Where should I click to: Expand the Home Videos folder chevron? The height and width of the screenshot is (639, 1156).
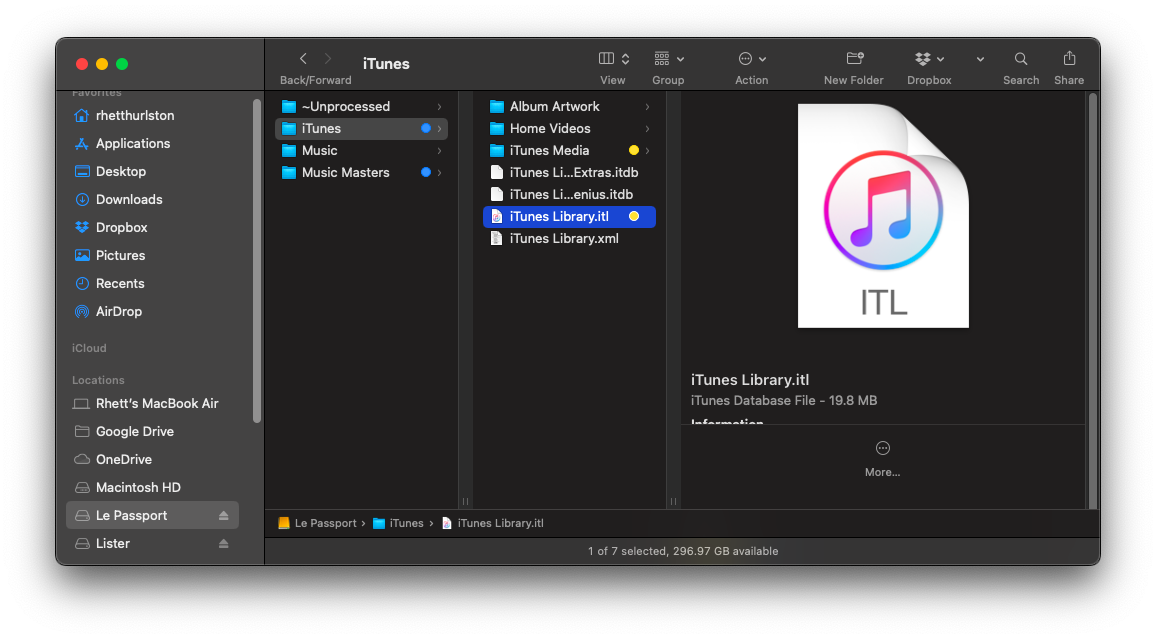[x=647, y=129]
